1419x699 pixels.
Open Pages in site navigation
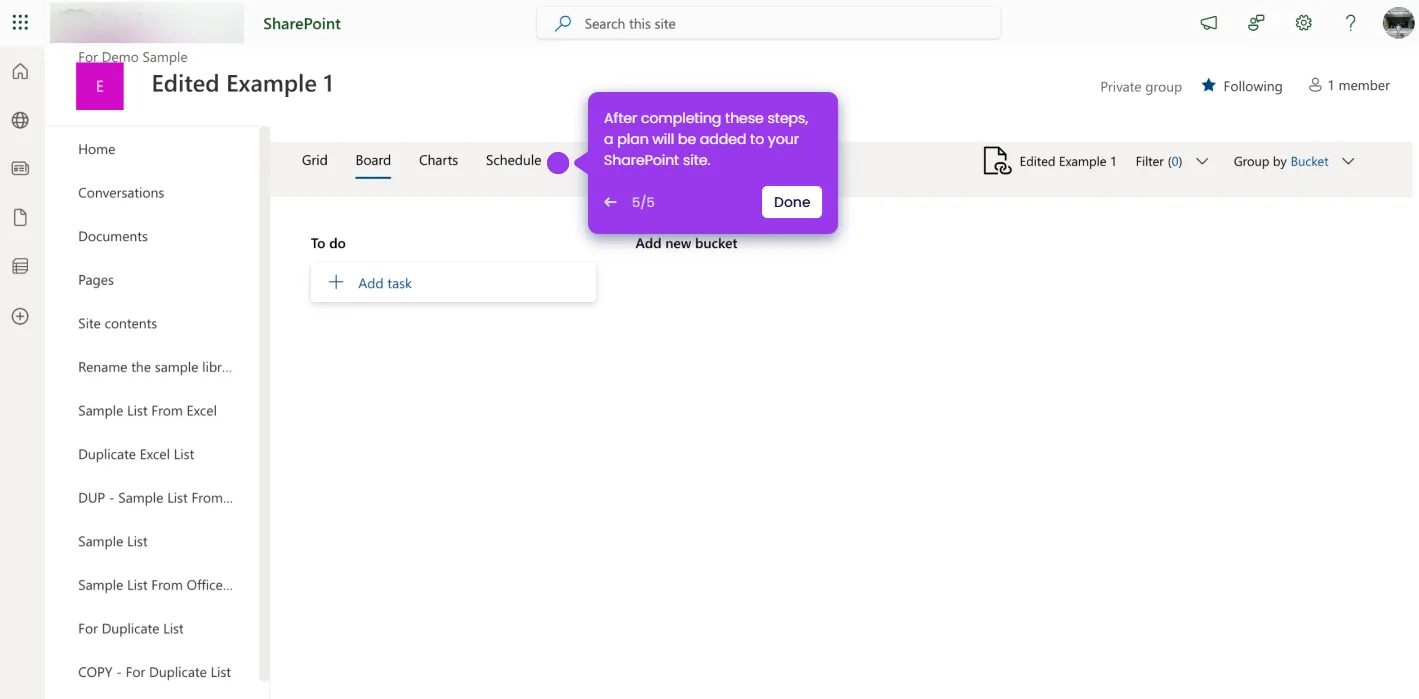[96, 280]
